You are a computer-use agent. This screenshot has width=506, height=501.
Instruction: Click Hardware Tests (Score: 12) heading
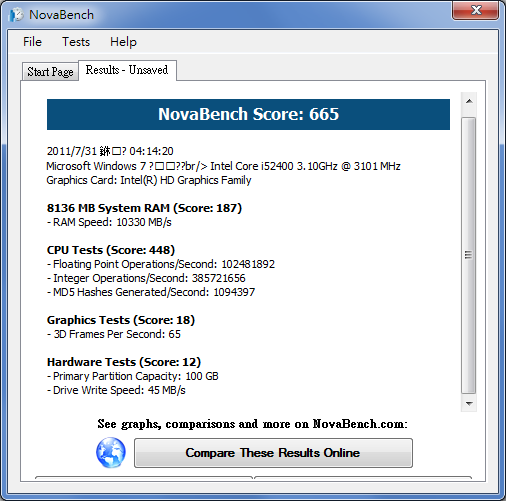pyautogui.click(x=124, y=362)
